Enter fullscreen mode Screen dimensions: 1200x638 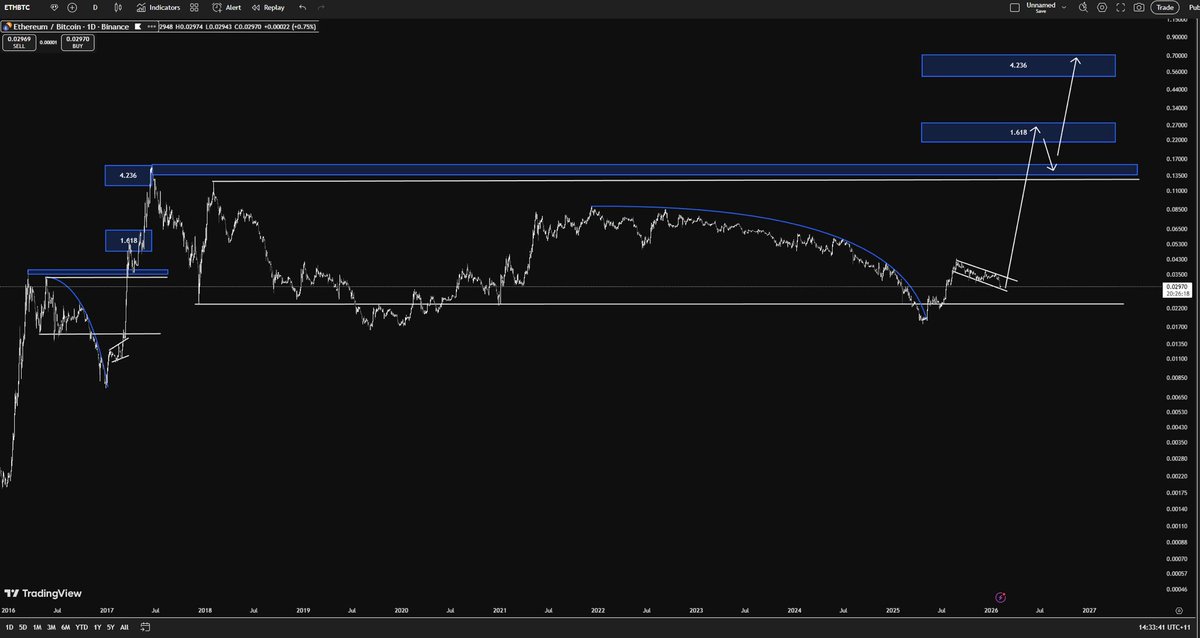coord(1120,7)
